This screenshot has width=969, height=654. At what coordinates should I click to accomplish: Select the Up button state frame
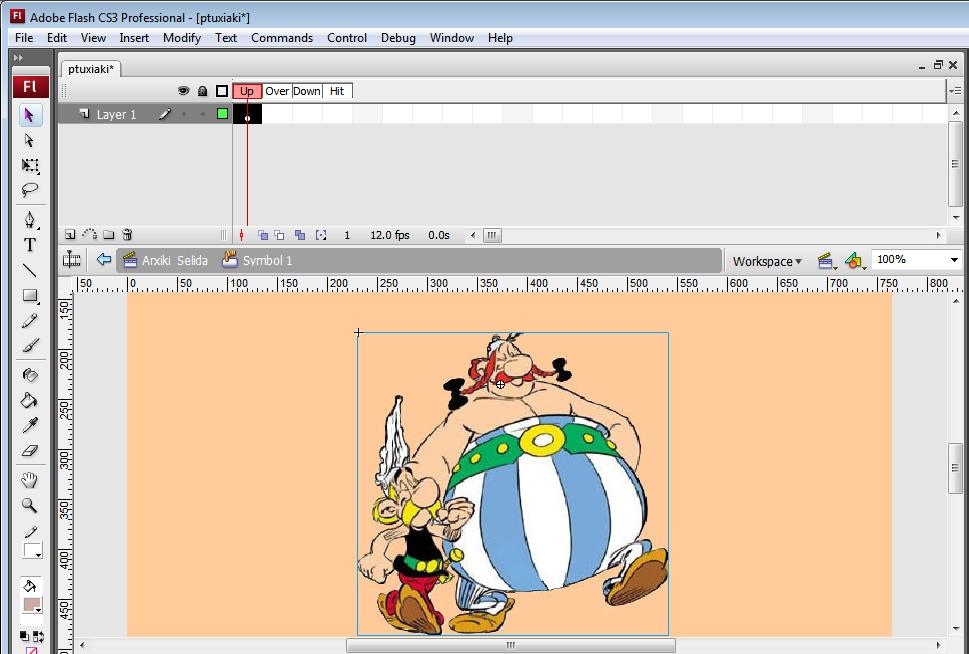point(247,91)
